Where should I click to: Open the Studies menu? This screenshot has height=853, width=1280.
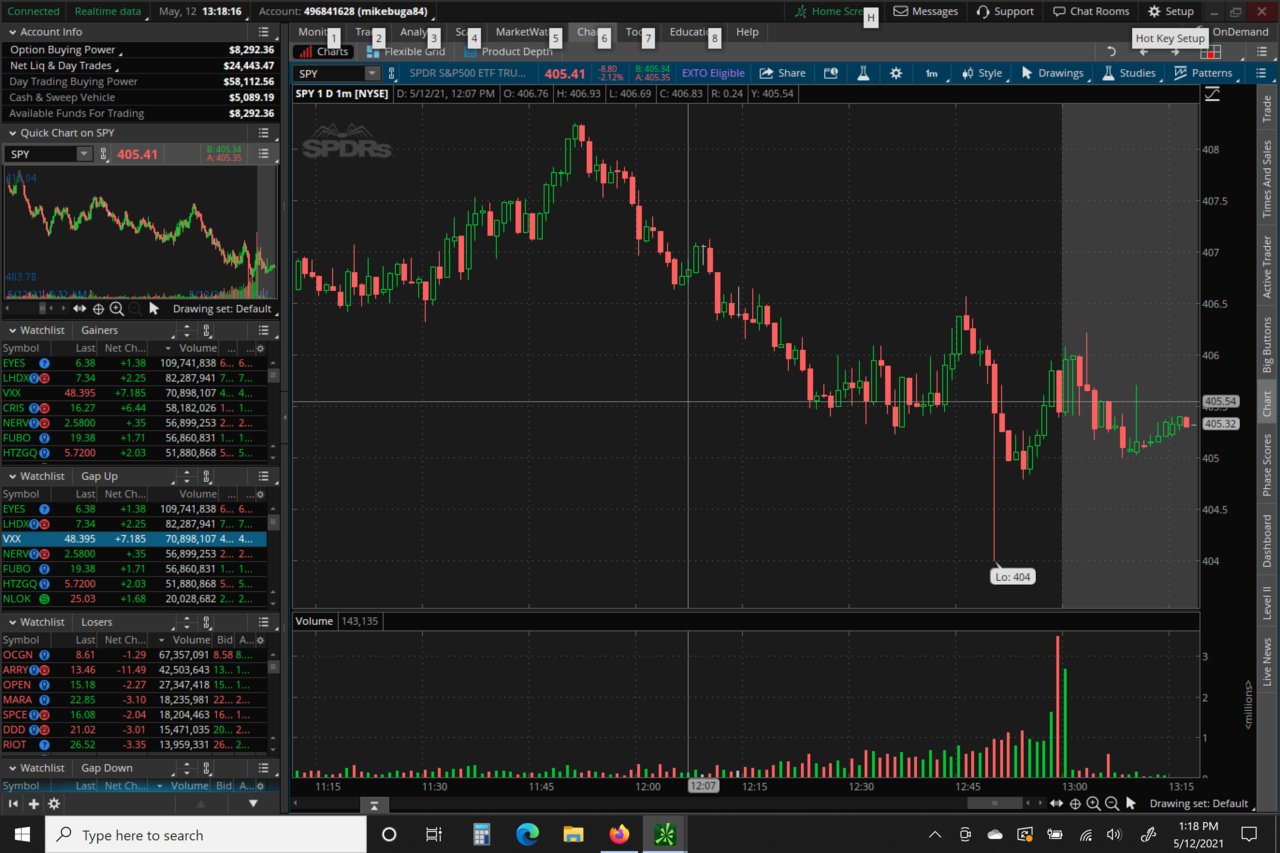[x=1129, y=73]
